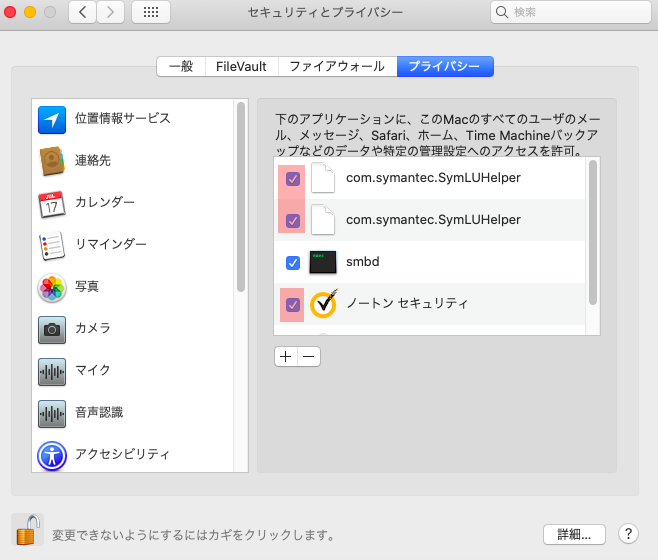Toggle first com.symantec.SymLUHelper checkbox
This screenshot has height=560, width=658.
click(x=293, y=179)
